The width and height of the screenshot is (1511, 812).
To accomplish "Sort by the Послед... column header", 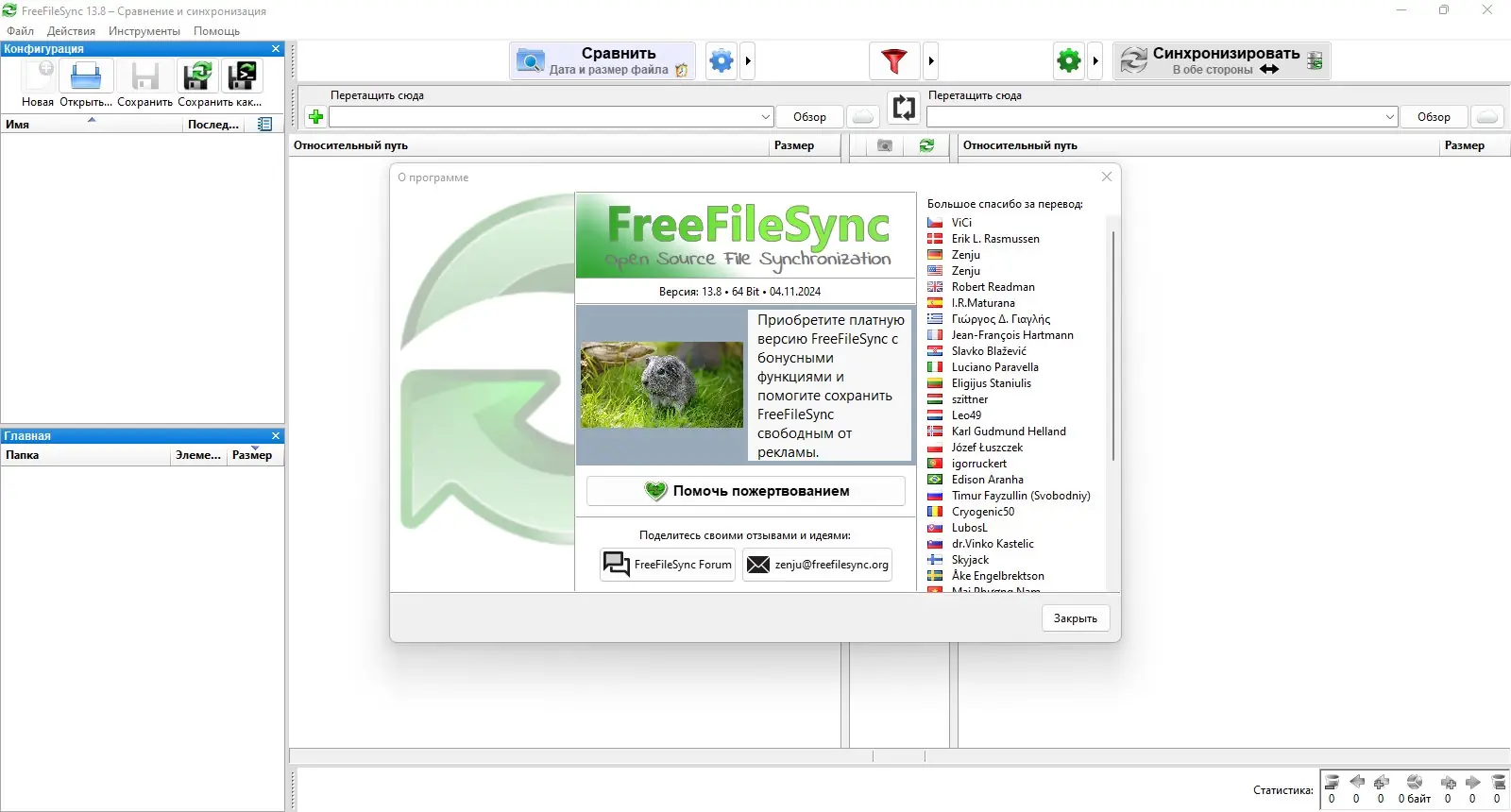I will click(213, 125).
